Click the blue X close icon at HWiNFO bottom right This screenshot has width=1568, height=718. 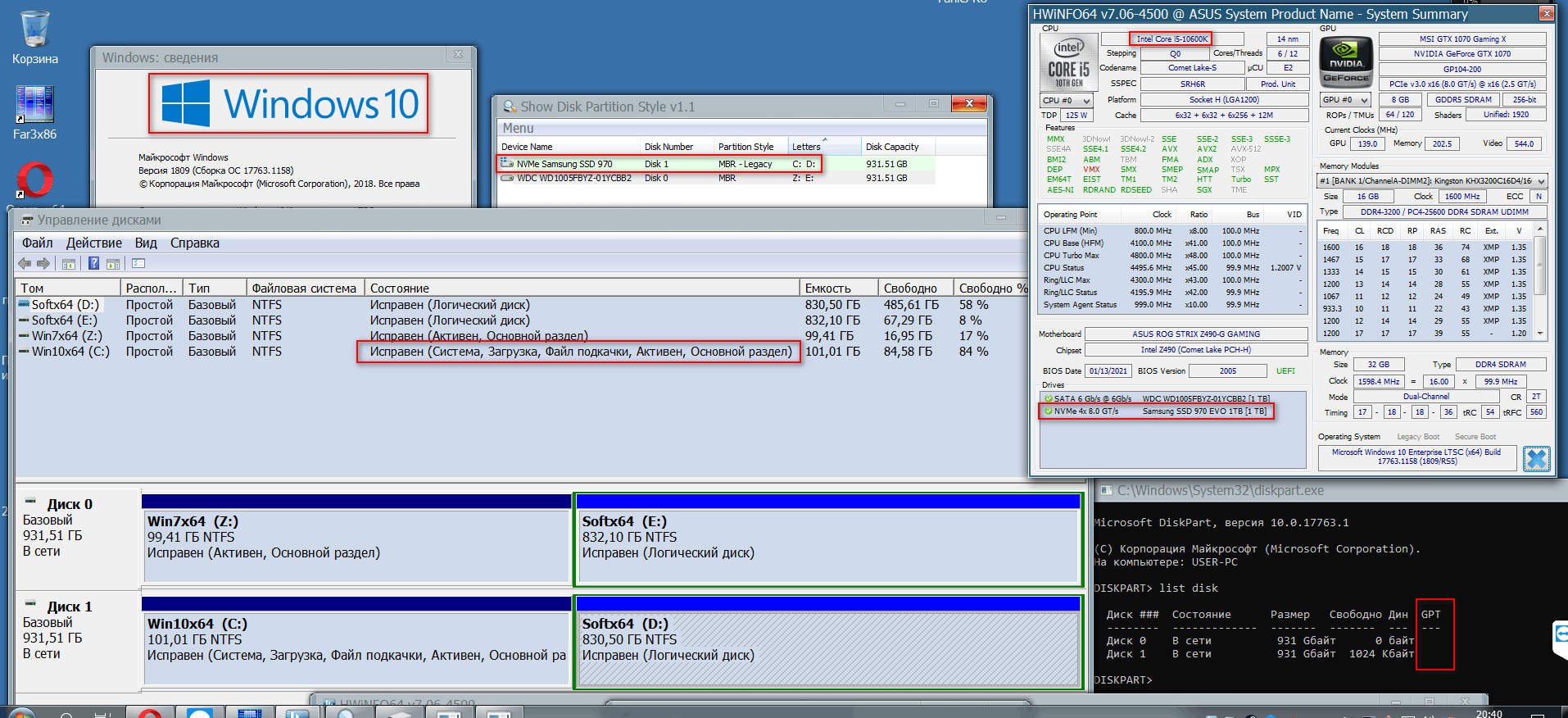tap(1537, 459)
